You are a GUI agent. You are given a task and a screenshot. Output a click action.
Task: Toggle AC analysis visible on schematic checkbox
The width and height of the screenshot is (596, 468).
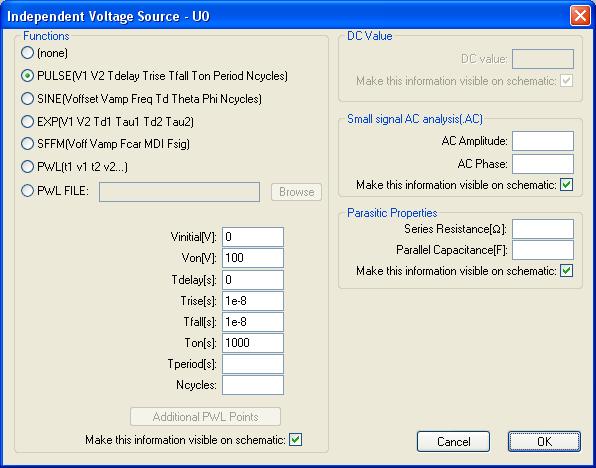click(566, 185)
